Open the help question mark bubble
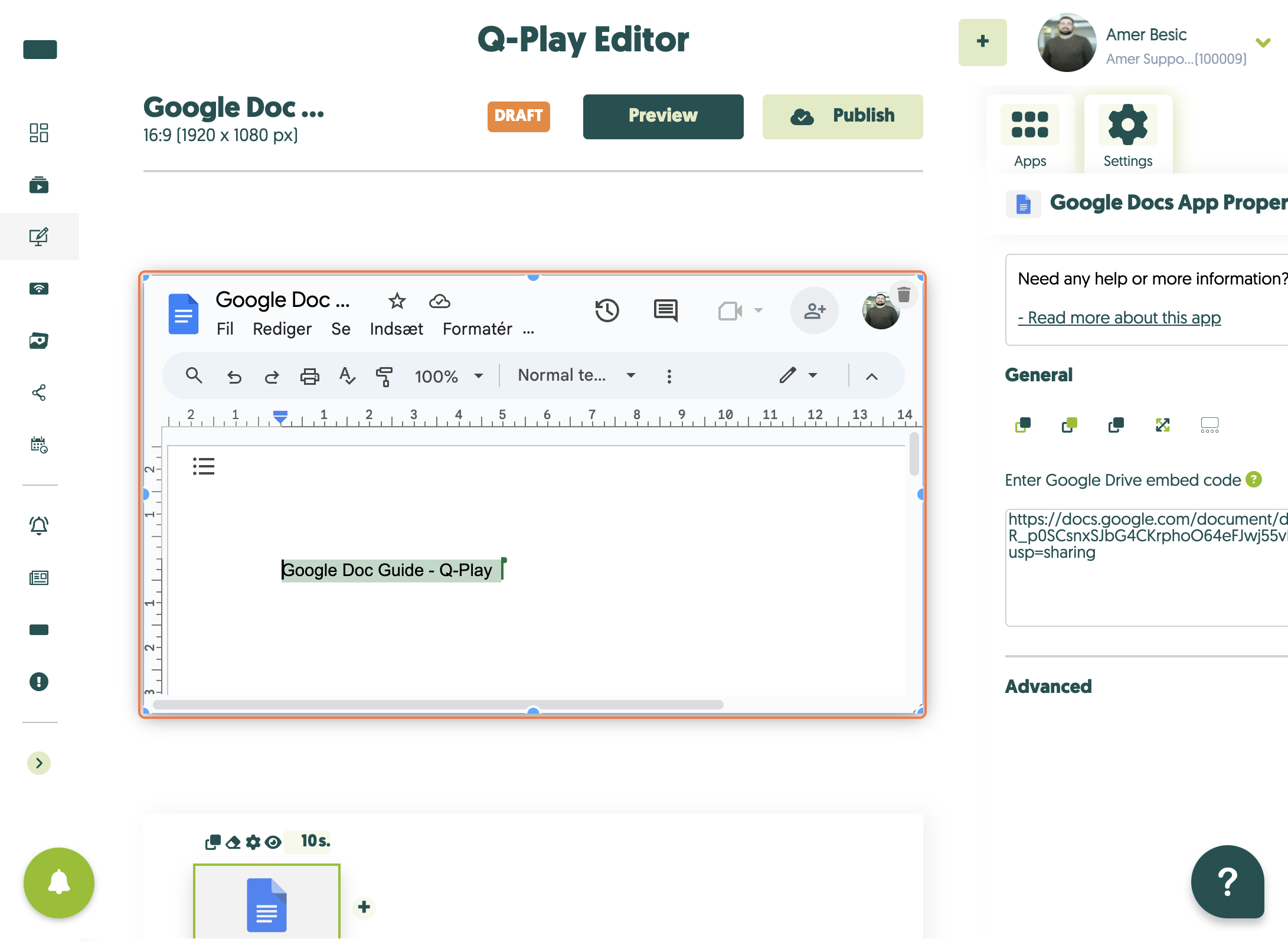Image resolution: width=1288 pixels, height=942 pixels. click(1228, 882)
